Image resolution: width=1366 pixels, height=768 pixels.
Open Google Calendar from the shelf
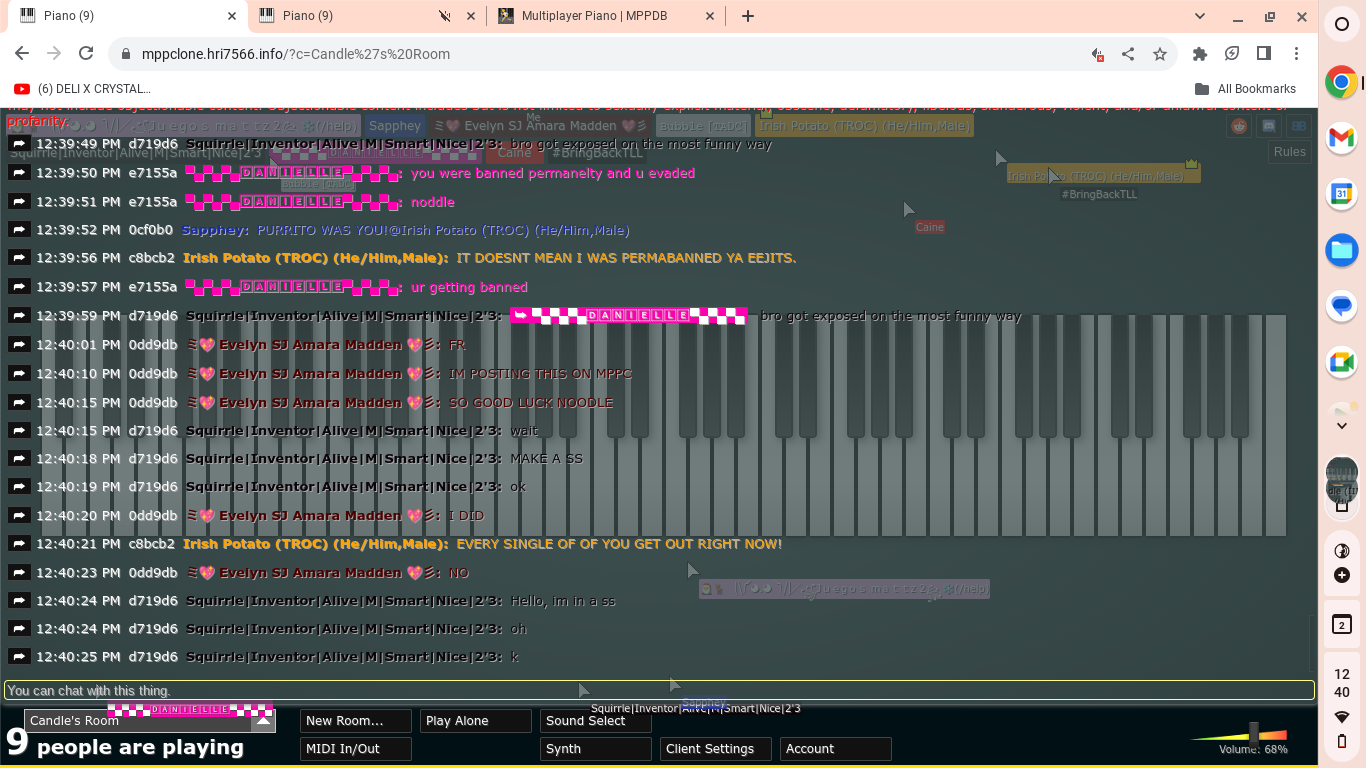coord(1342,194)
